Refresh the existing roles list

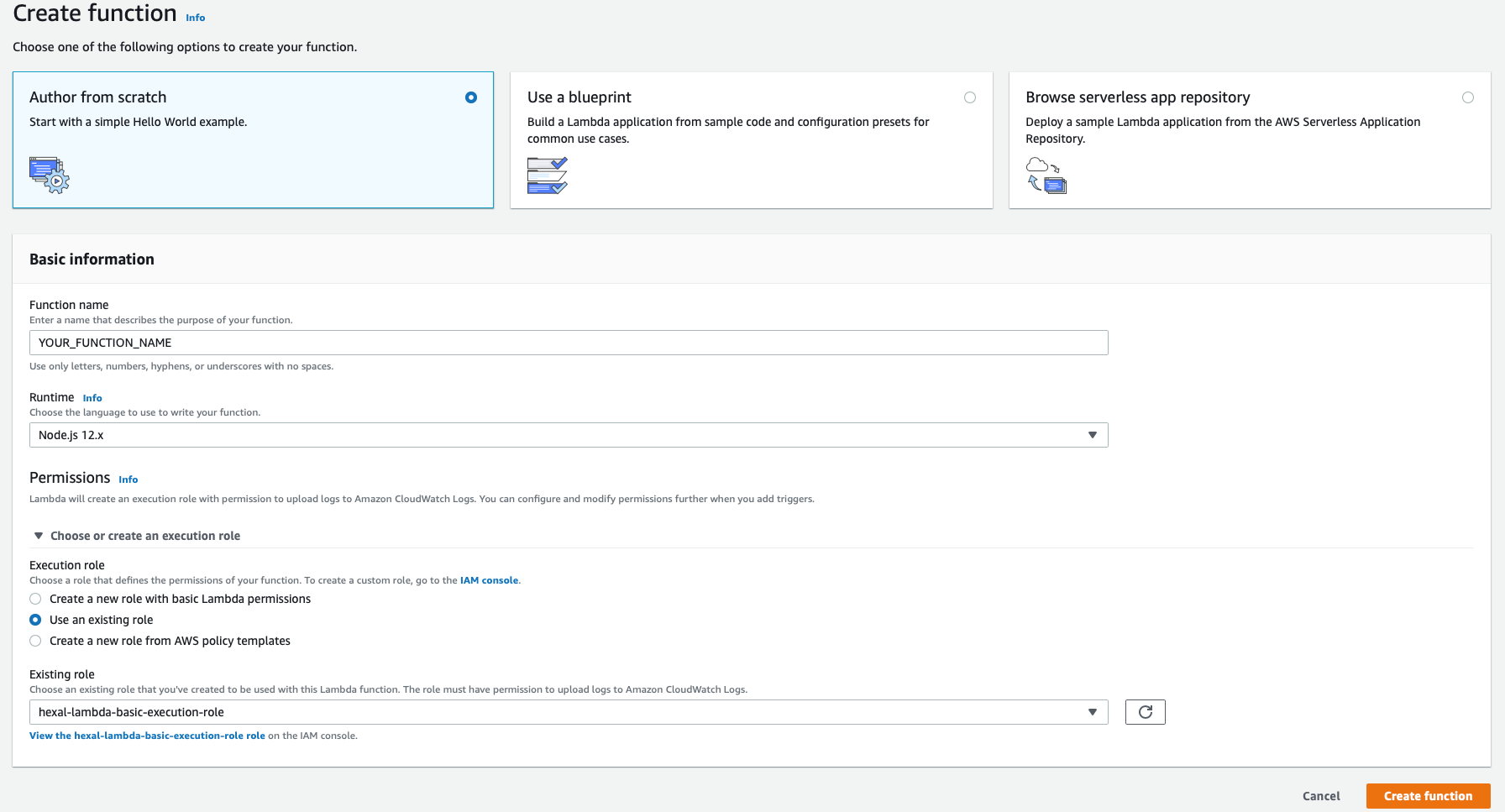click(1145, 712)
